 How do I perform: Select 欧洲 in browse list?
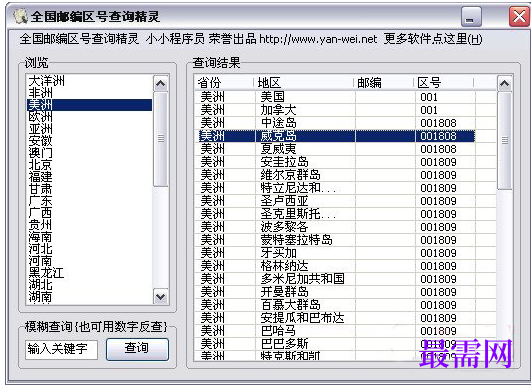pyautogui.click(x=89, y=117)
